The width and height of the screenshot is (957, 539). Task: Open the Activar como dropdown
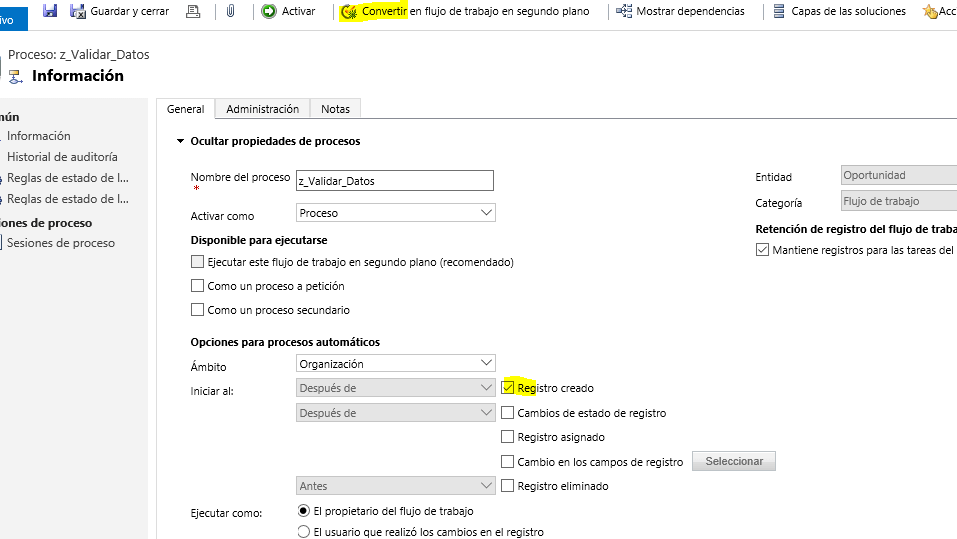click(x=396, y=213)
